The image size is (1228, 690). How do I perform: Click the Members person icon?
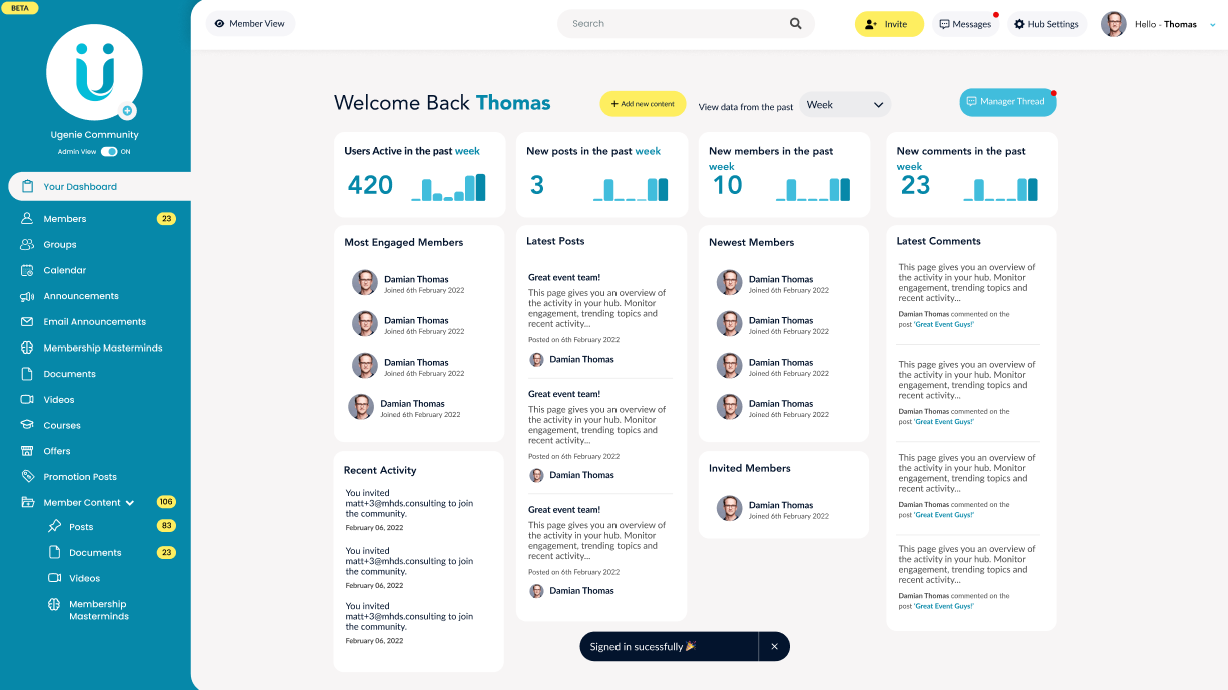(x=27, y=218)
